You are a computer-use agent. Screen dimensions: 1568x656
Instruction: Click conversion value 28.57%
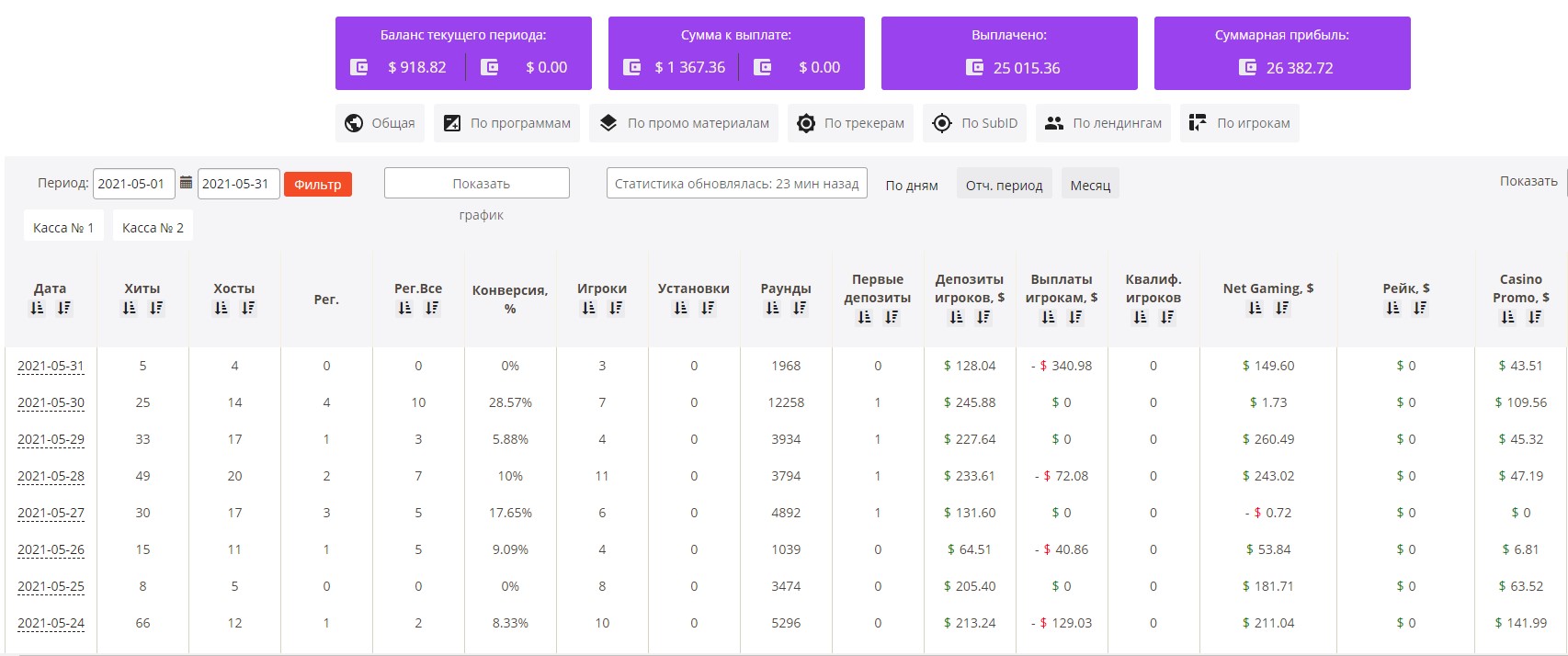point(510,402)
